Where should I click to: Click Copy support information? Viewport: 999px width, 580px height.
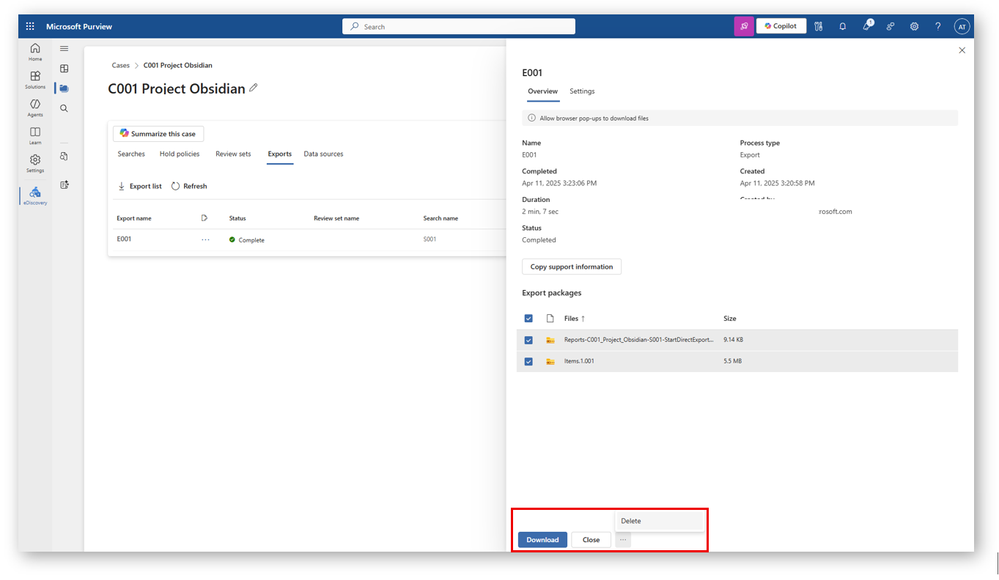(x=571, y=266)
